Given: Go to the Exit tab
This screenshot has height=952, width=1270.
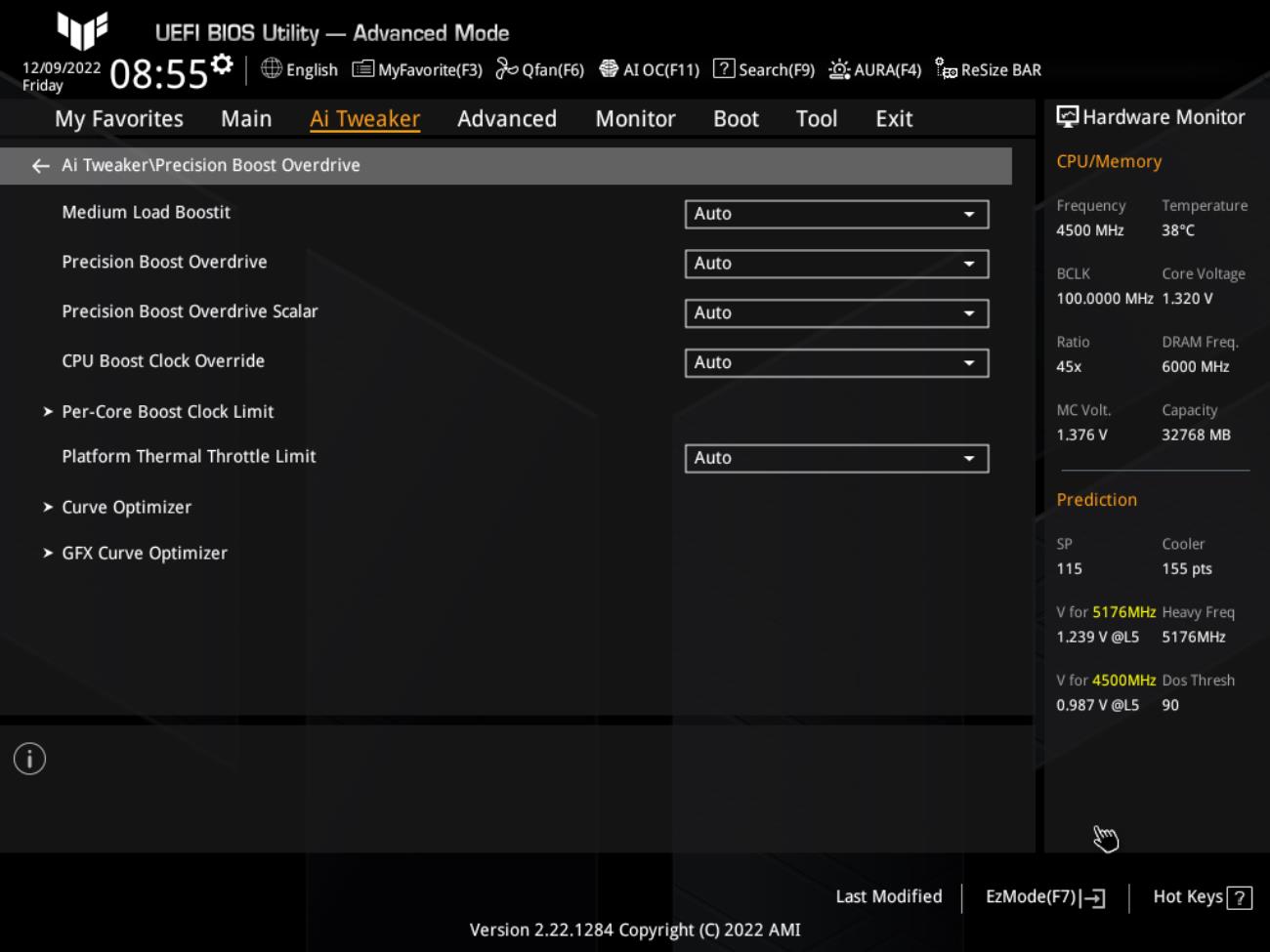Looking at the screenshot, I should [x=894, y=119].
